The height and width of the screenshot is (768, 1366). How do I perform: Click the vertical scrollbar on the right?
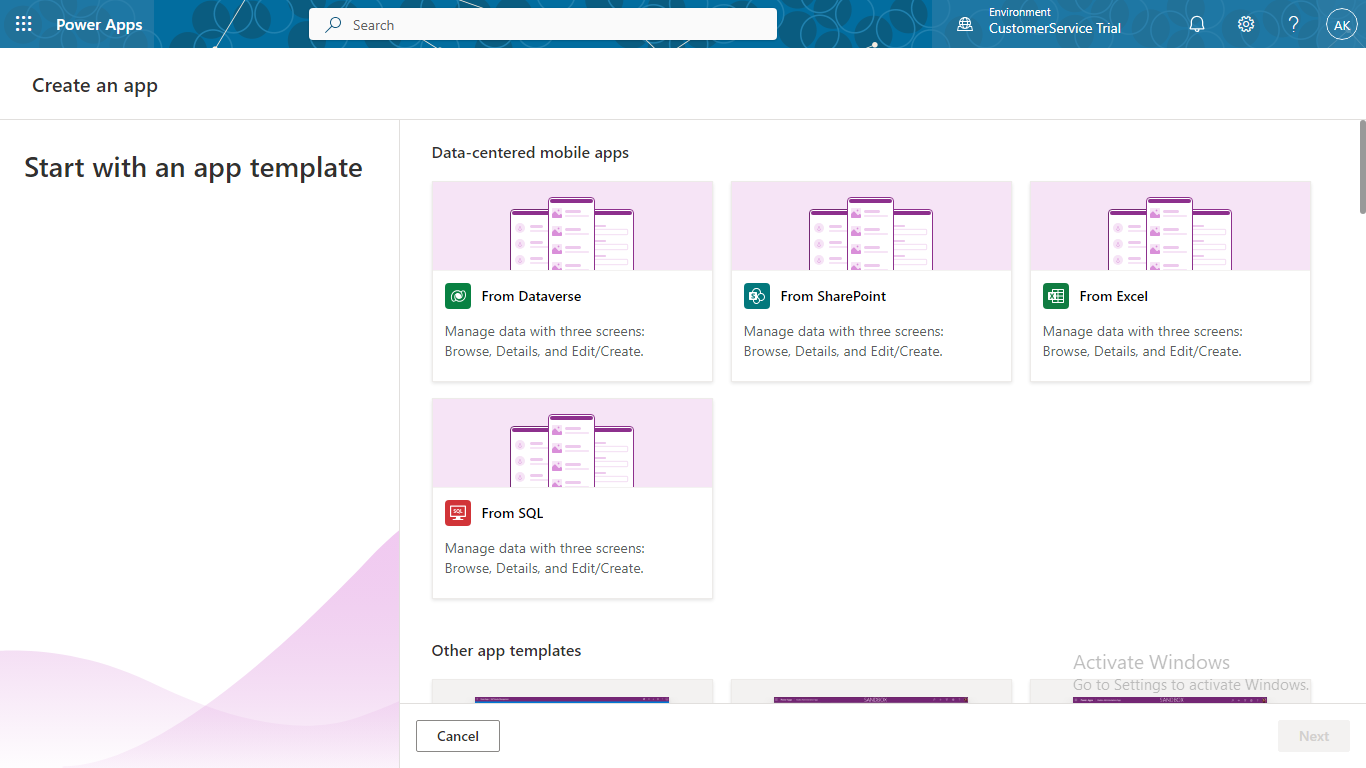coord(1361,166)
